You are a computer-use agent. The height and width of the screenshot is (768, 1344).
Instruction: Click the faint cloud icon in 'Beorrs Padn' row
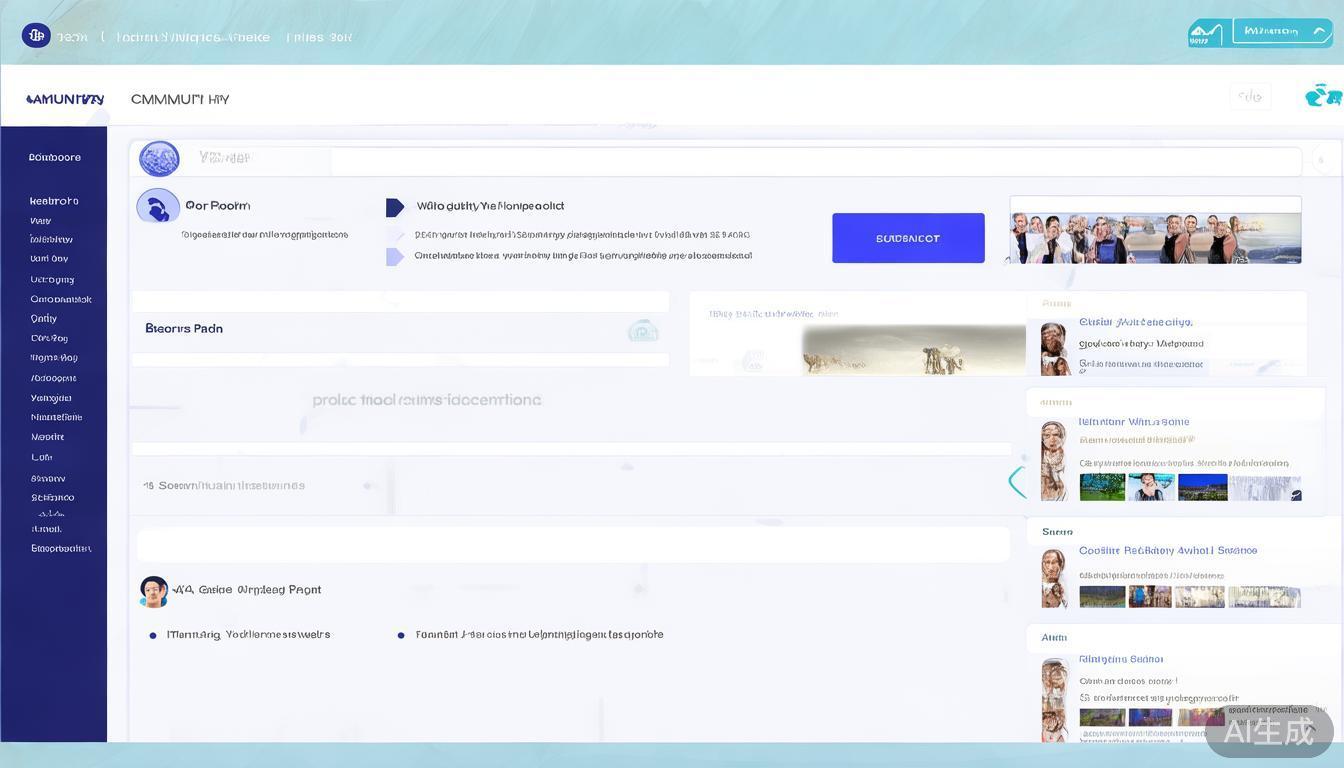pyautogui.click(x=642, y=331)
